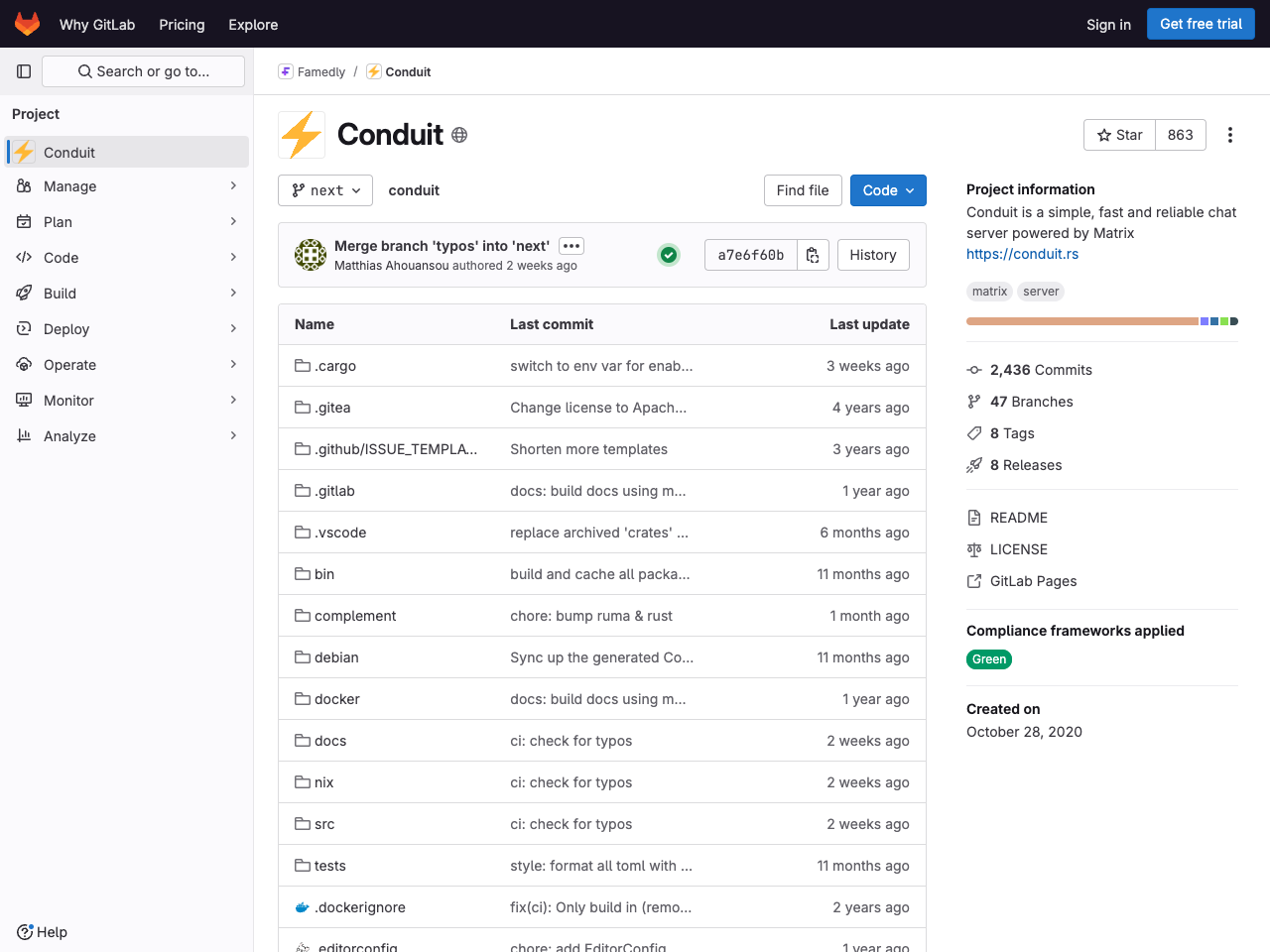Screen dimensions: 1270x952
Task: Click the Get free trial button
Action: (x=1201, y=24)
